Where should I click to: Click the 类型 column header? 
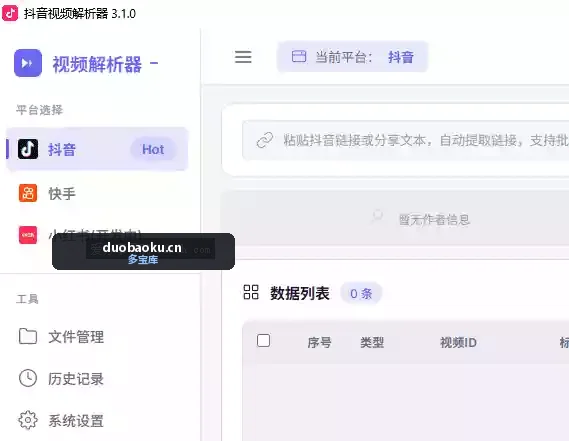pyautogui.click(x=372, y=342)
